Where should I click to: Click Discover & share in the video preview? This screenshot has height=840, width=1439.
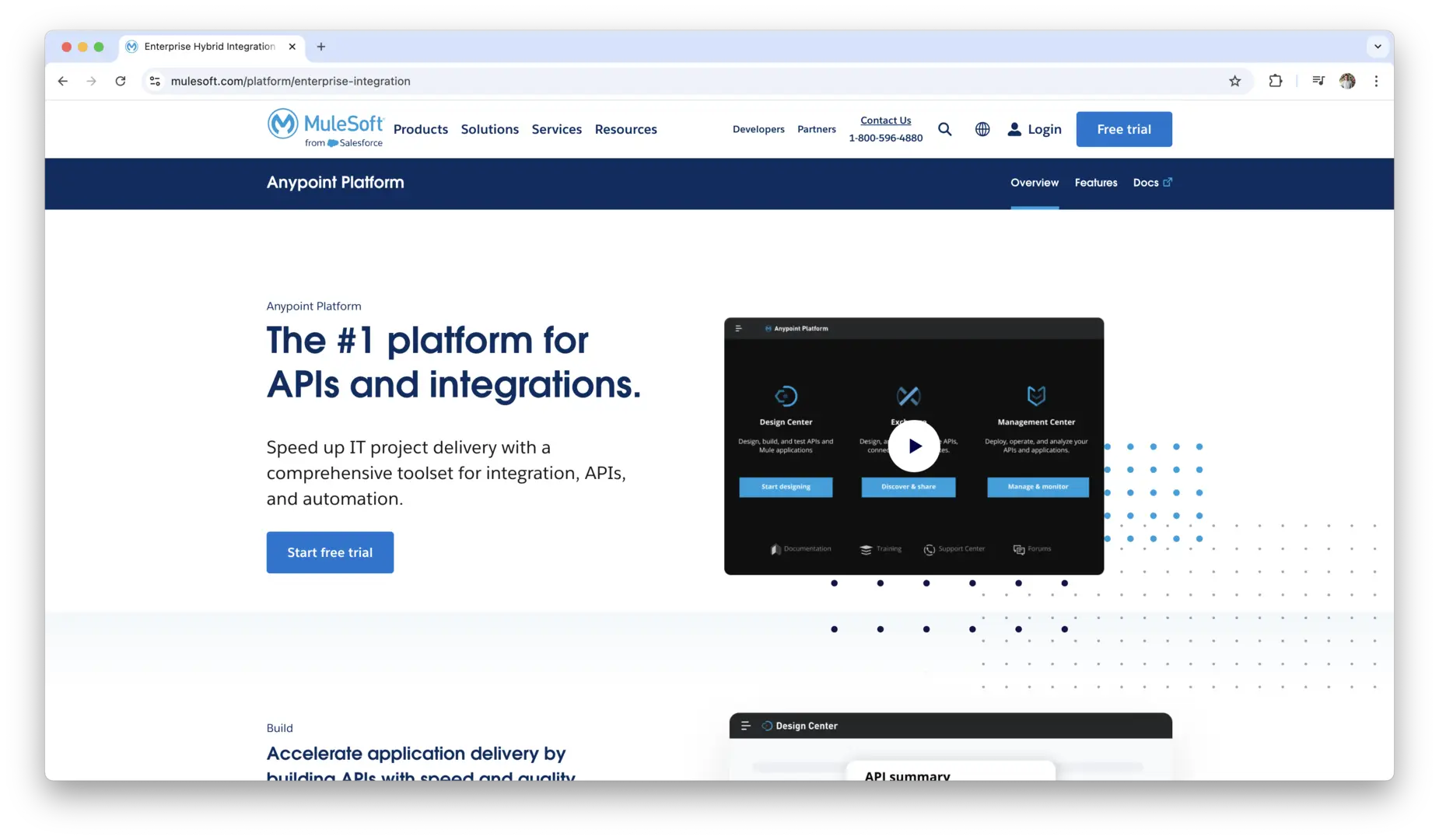(x=909, y=487)
